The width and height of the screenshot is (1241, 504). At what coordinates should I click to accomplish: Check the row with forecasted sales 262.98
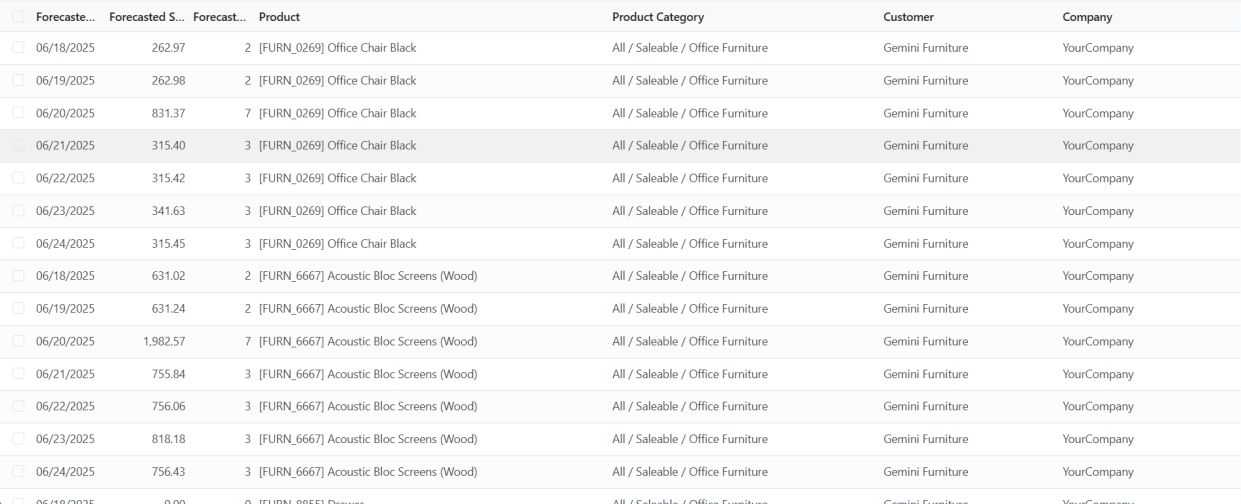click(x=18, y=80)
